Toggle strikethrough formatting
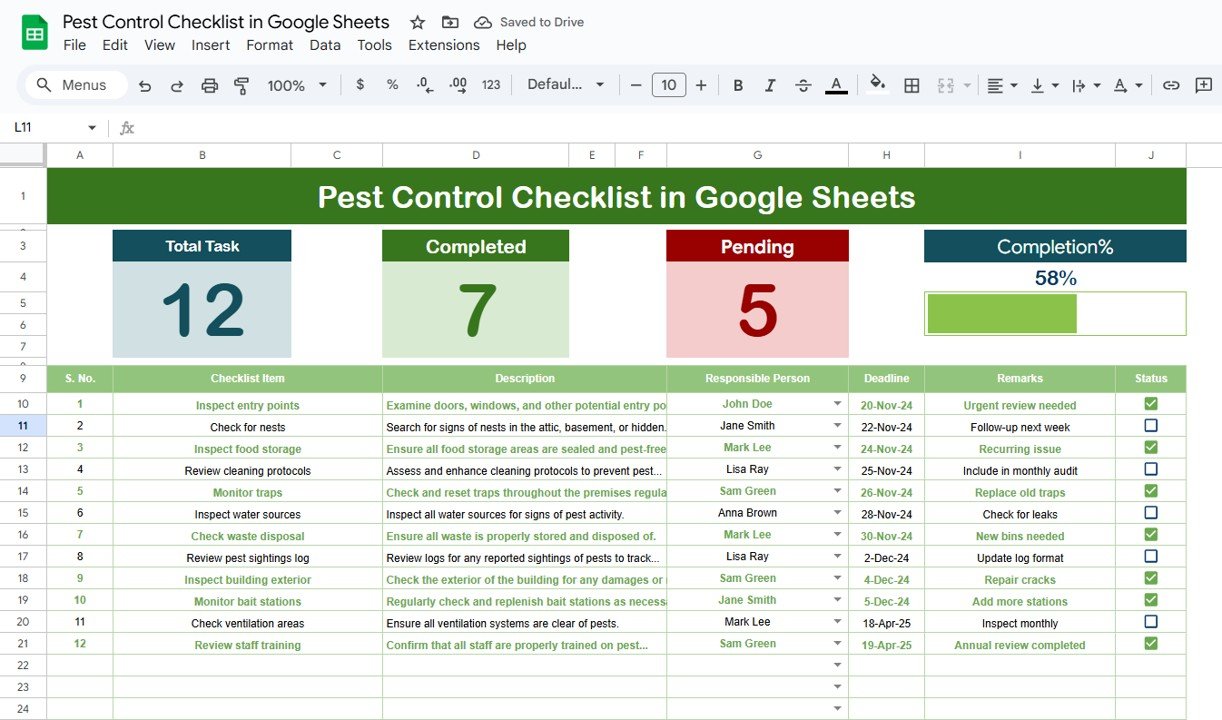Viewport: 1222px width, 720px height. [803, 86]
